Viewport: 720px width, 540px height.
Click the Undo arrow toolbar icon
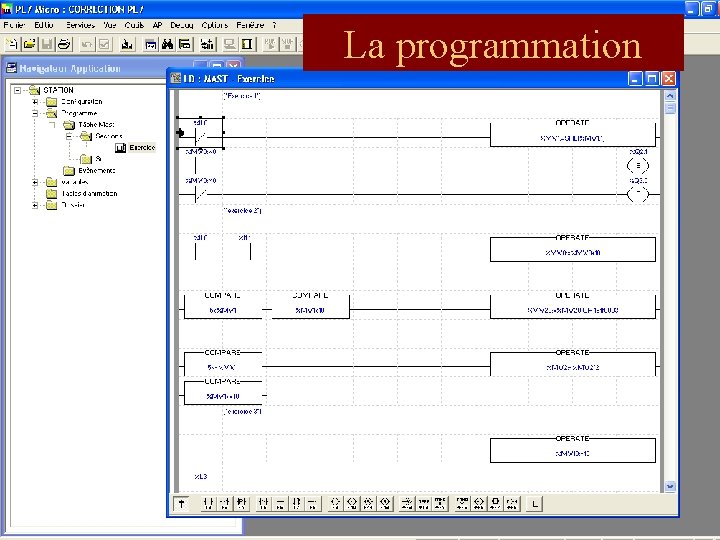click(x=86, y=44)
